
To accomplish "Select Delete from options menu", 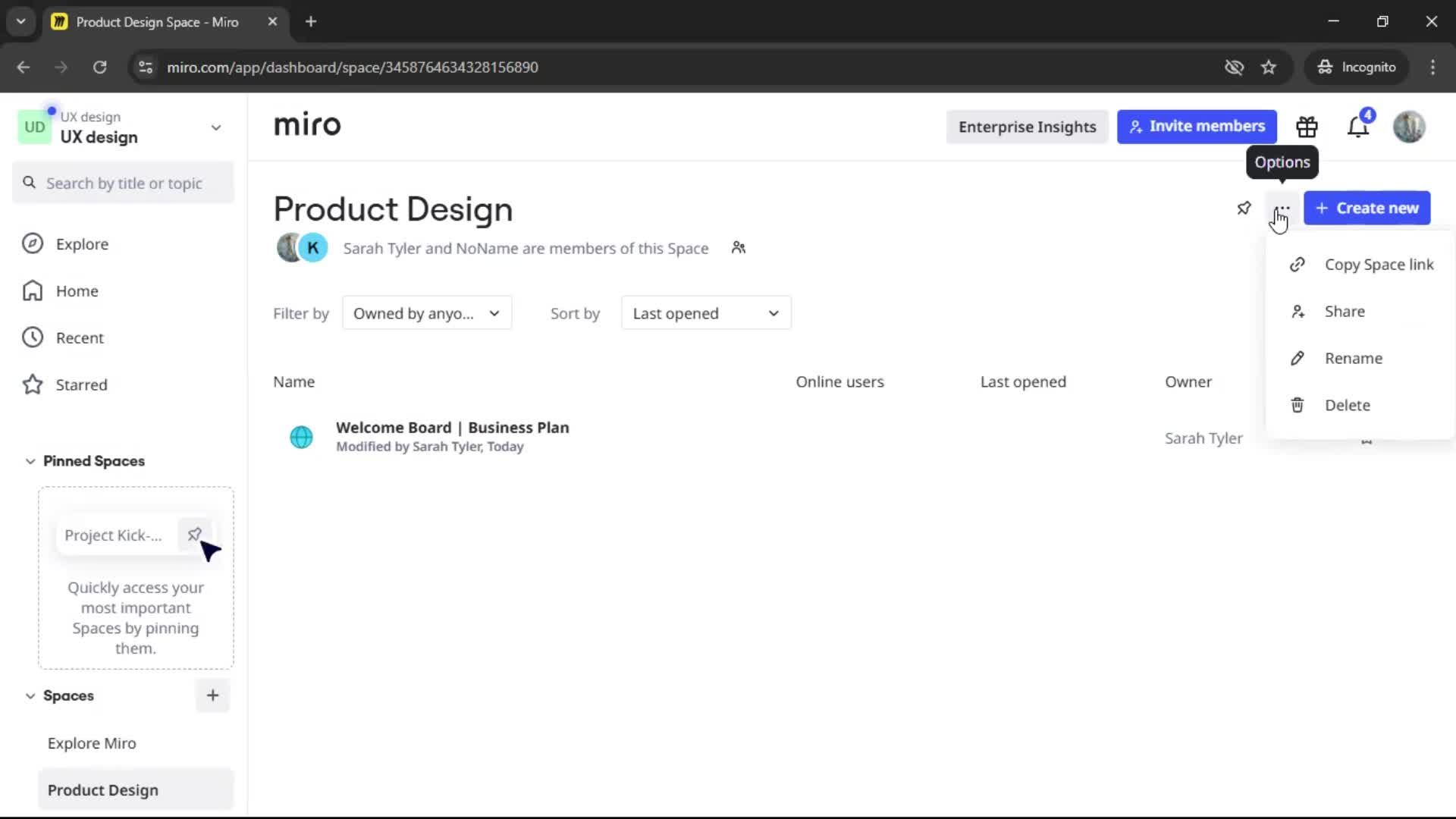I will tap(1361, 406).
